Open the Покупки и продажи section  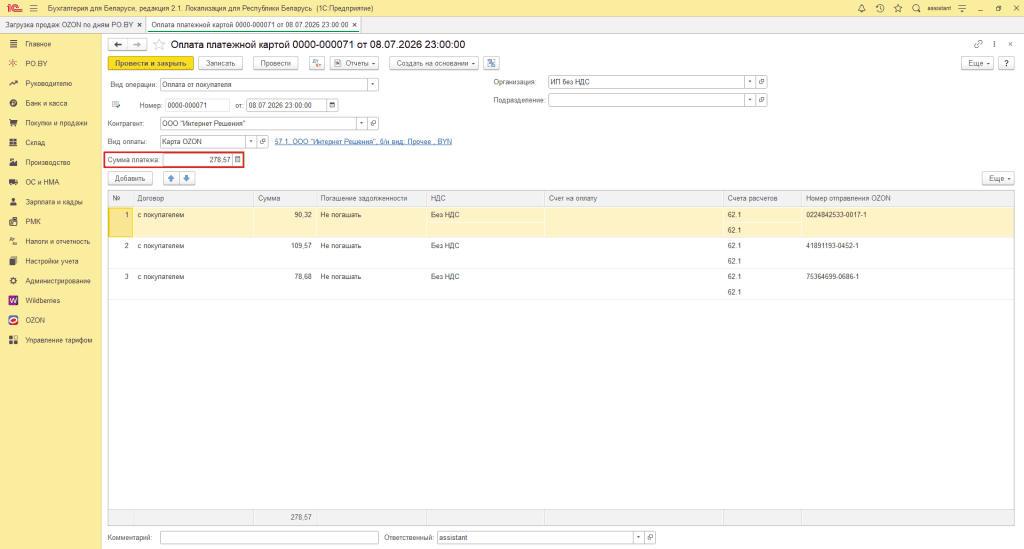click(56, 123)
